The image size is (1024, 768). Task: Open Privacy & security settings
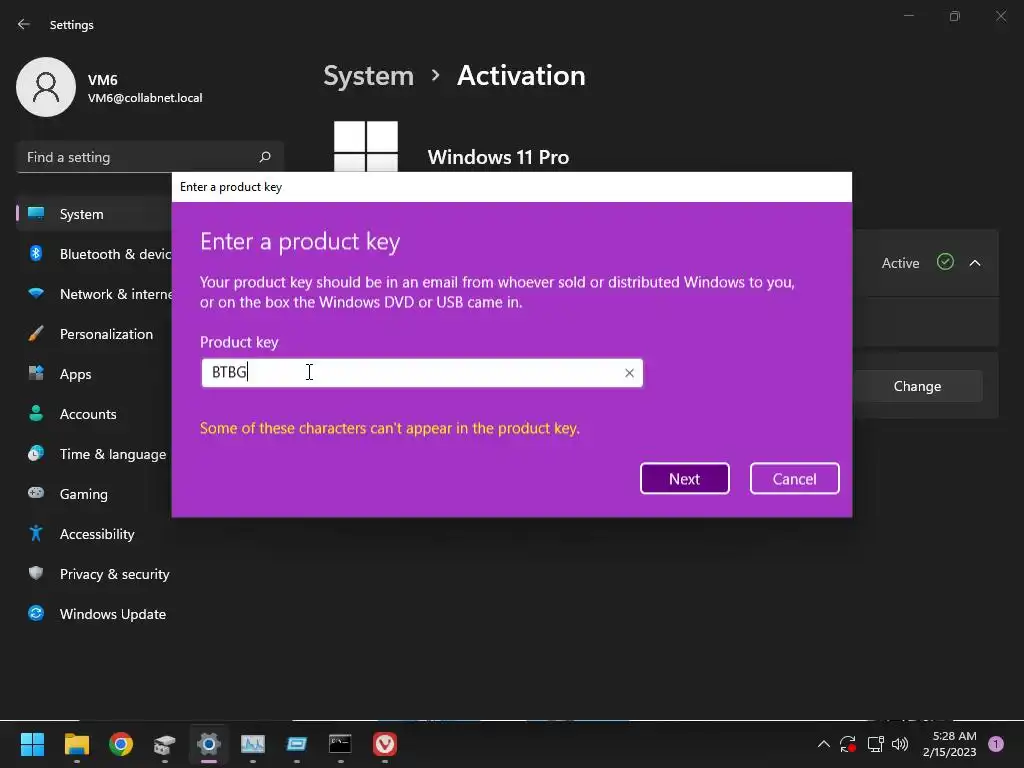95,574
